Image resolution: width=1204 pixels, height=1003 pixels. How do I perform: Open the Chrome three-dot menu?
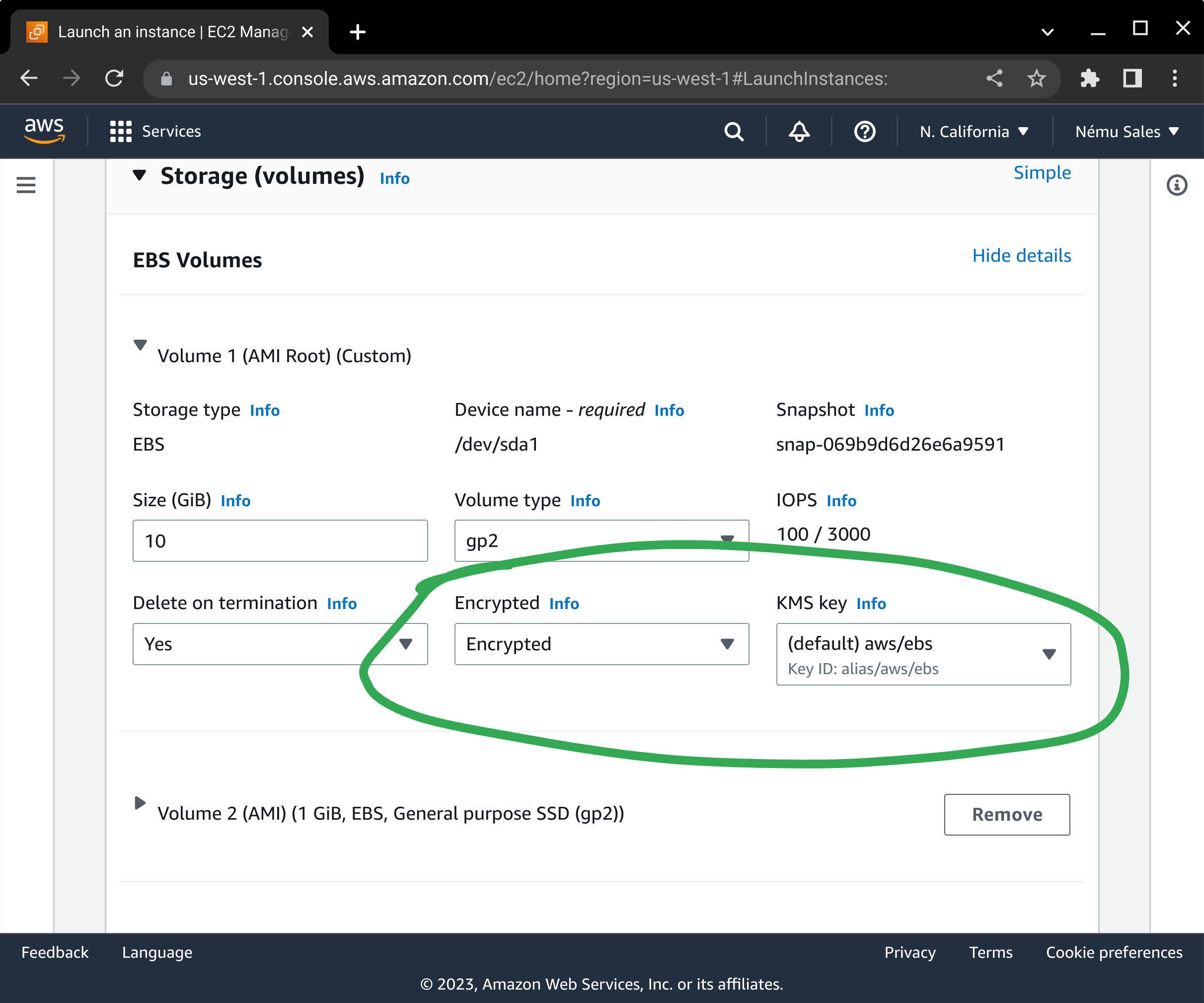pos(1175,78)
